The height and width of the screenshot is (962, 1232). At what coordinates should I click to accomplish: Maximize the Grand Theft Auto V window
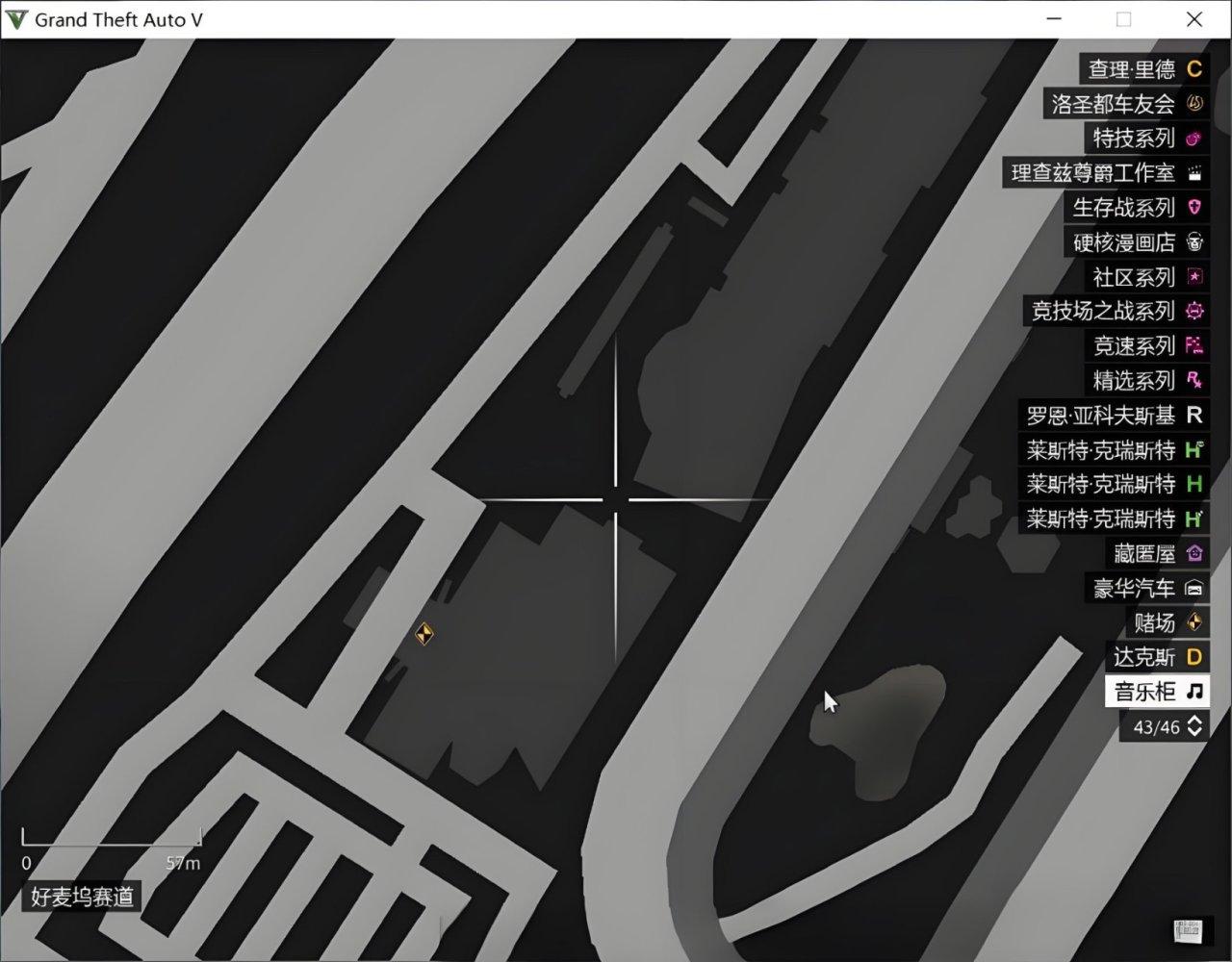(1123, 19)
